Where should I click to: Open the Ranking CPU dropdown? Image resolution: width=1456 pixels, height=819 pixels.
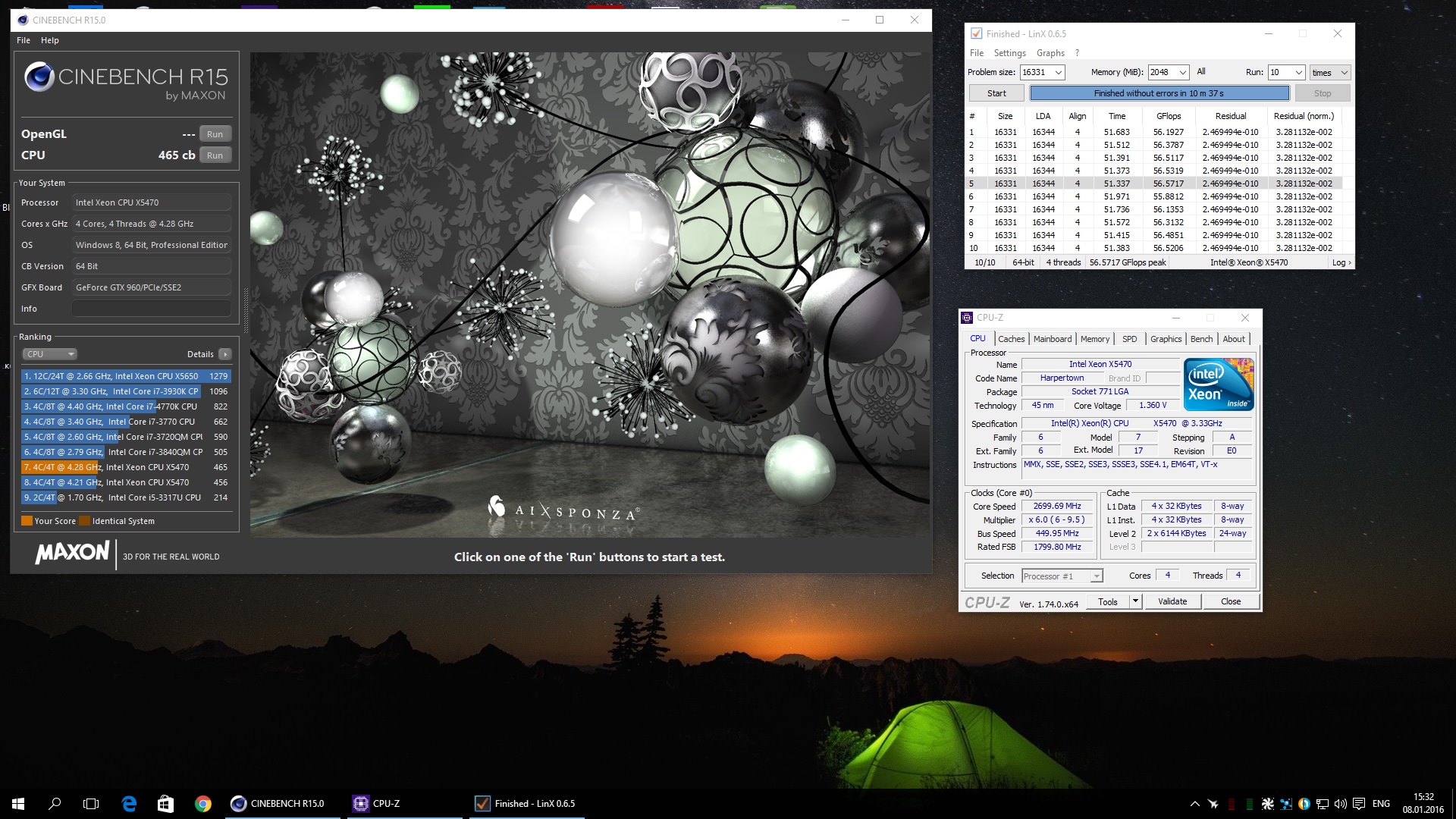[50, 354]
